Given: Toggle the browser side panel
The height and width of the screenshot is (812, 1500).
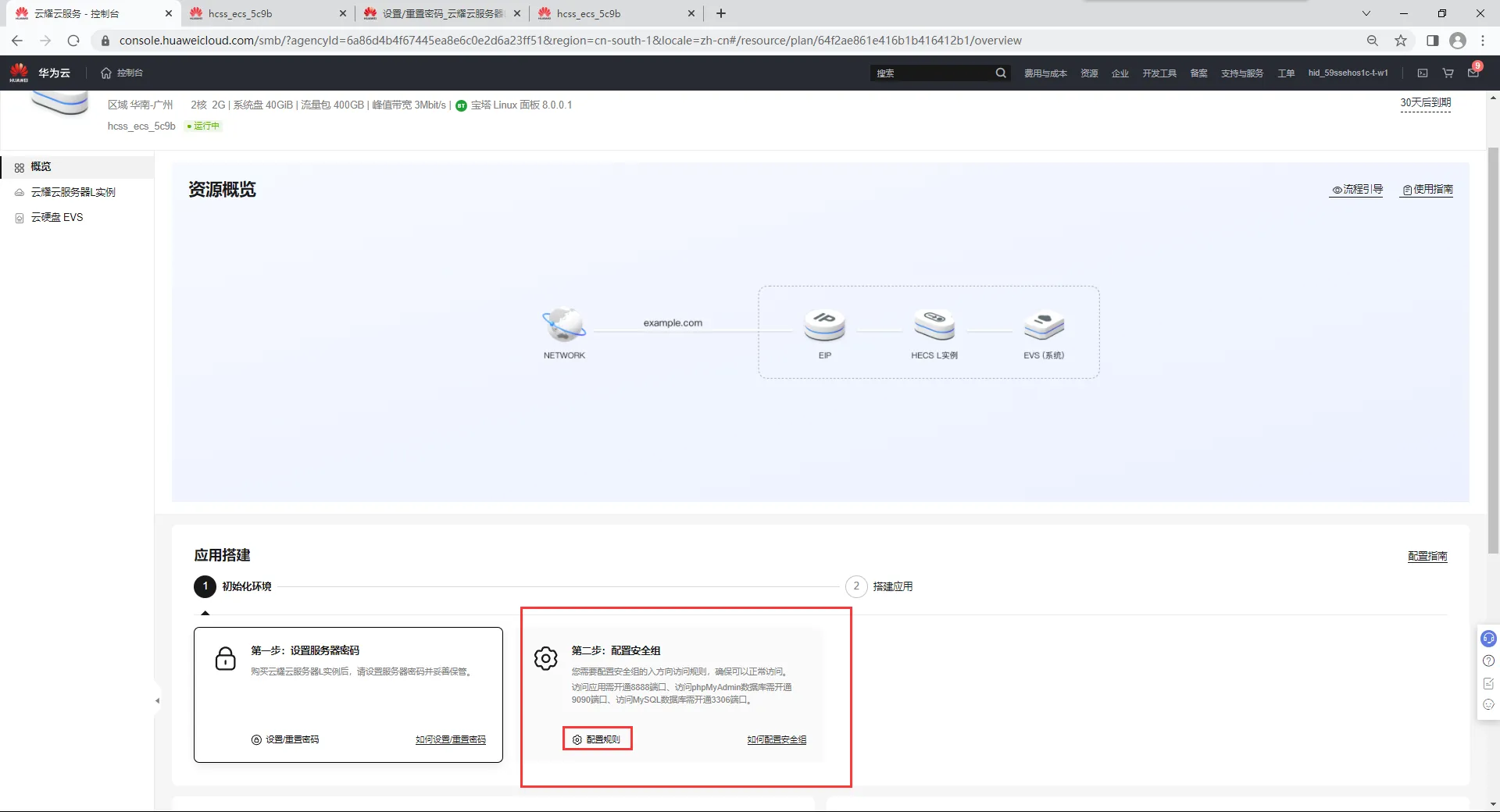Looking at the screenshot, I should [1432, 41].
